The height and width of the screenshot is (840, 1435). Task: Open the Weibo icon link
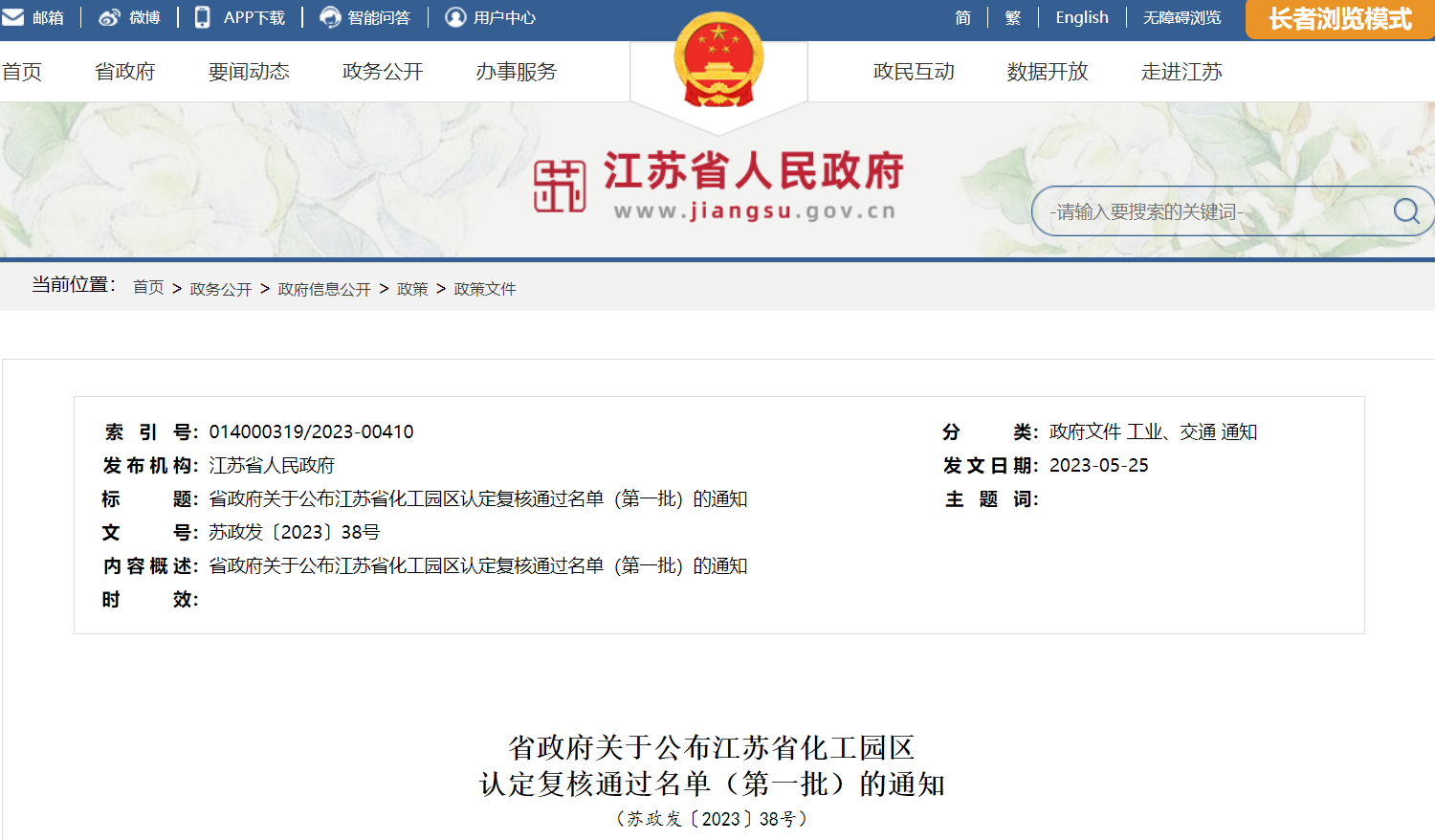pos(109,17)
